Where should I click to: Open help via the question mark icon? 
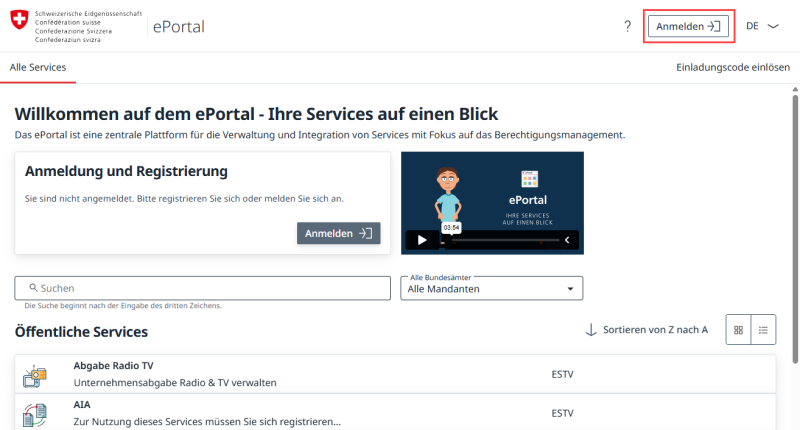(627, 26)
